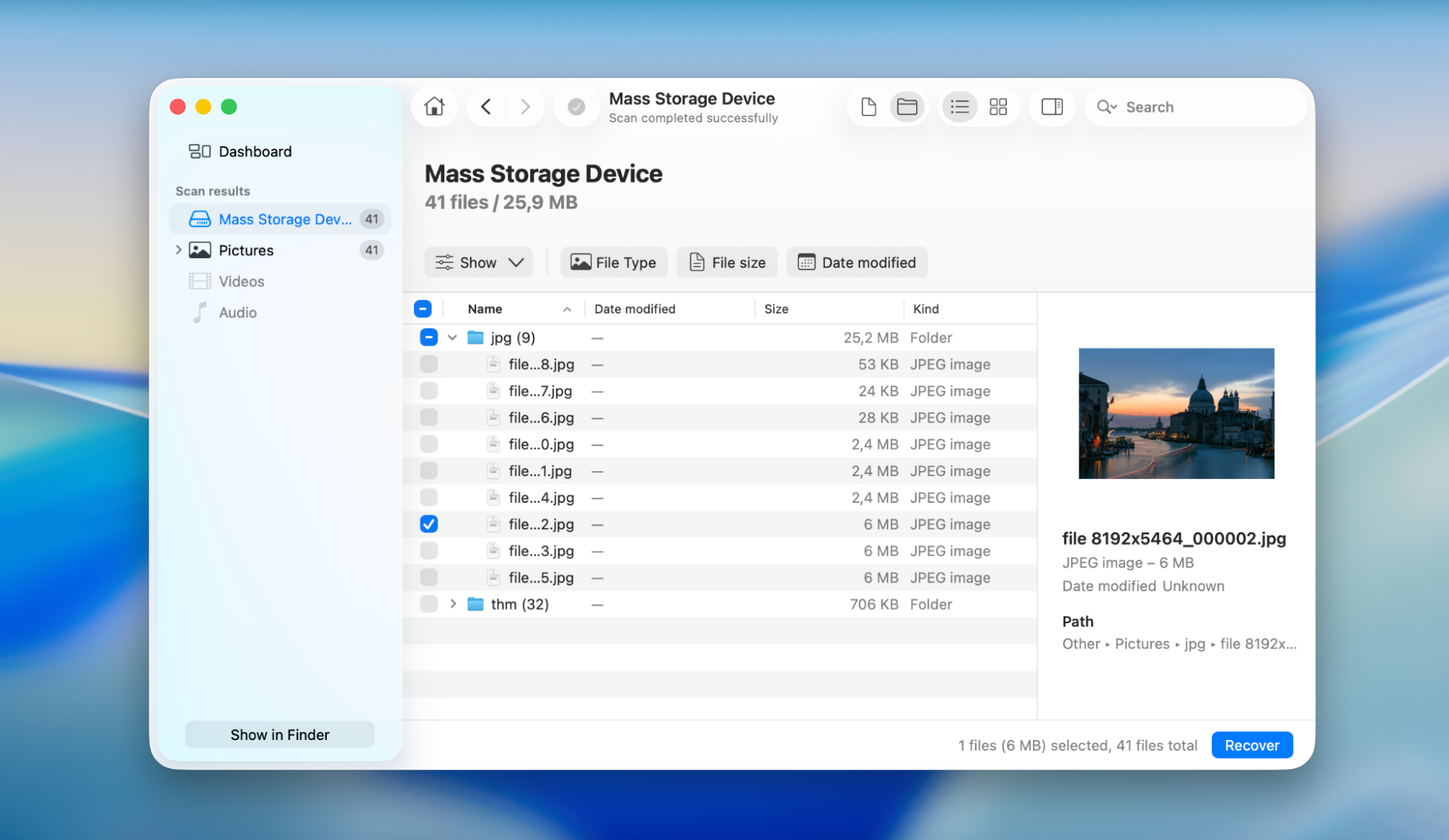Filter by File size

(x=727, y=262)
